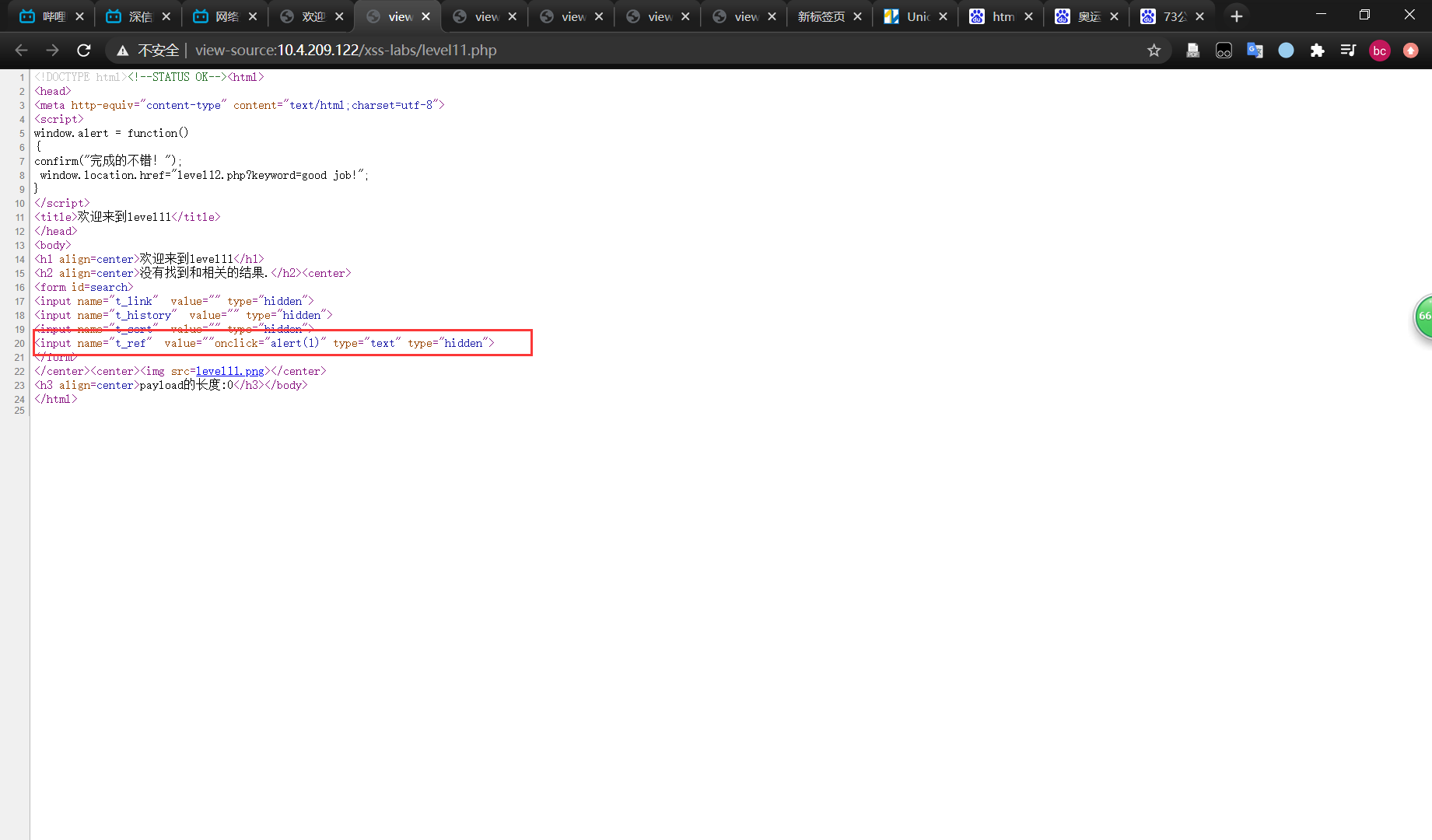Click the title 欢迎来到level11 source line
The width and height of the screenshot is (1432, 840).
point(128,217)
